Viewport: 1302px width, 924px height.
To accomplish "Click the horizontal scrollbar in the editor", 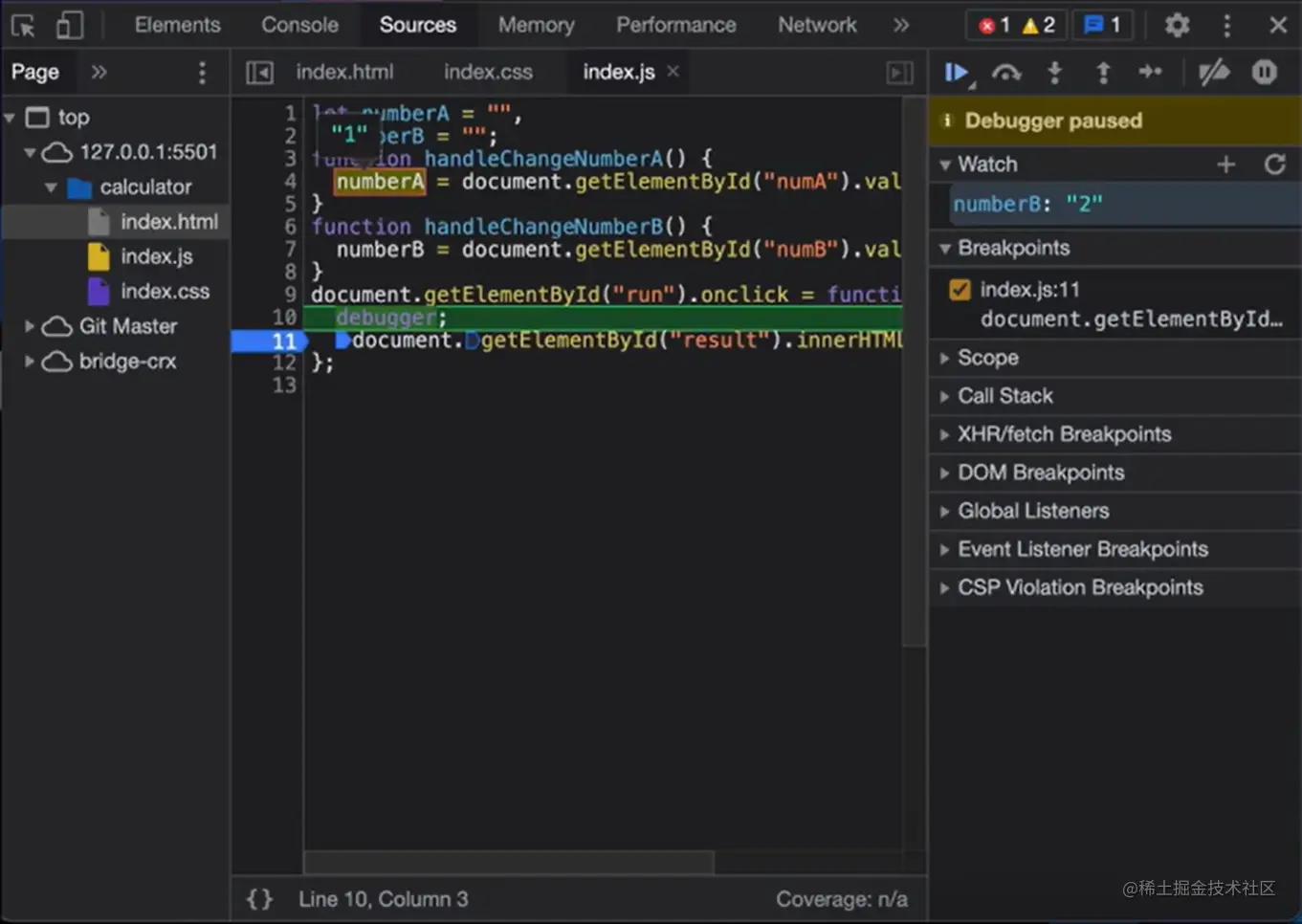I will (509, 862).
